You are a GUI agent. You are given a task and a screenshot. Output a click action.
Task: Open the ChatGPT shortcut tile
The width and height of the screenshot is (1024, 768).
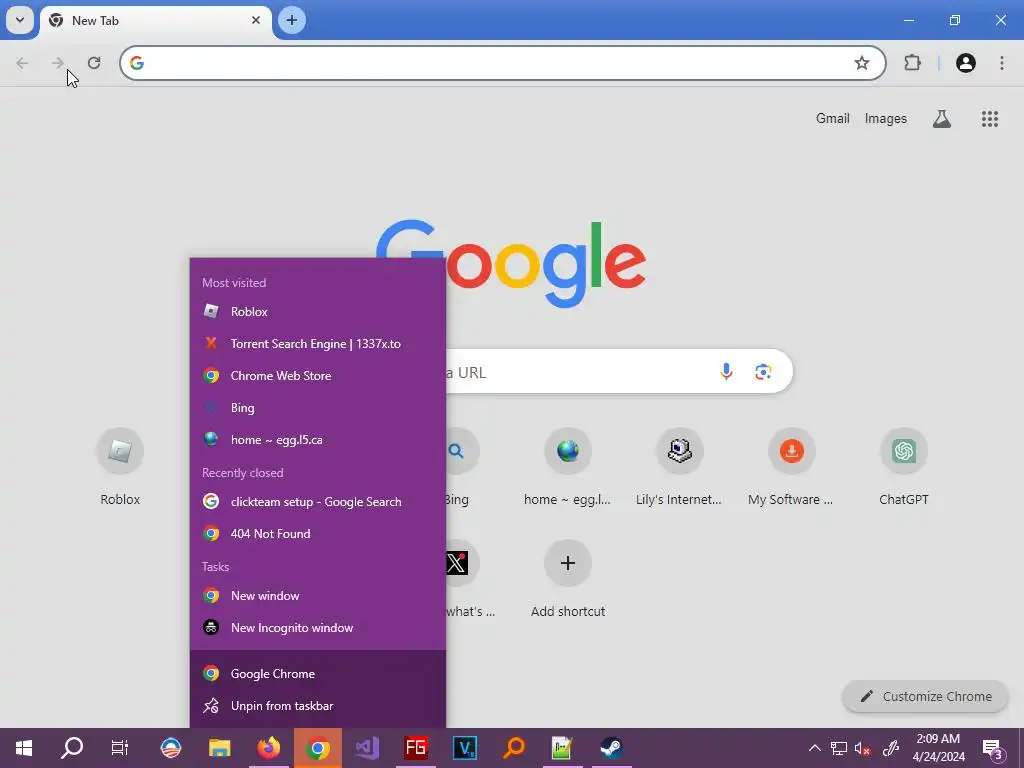coord(904,467)
